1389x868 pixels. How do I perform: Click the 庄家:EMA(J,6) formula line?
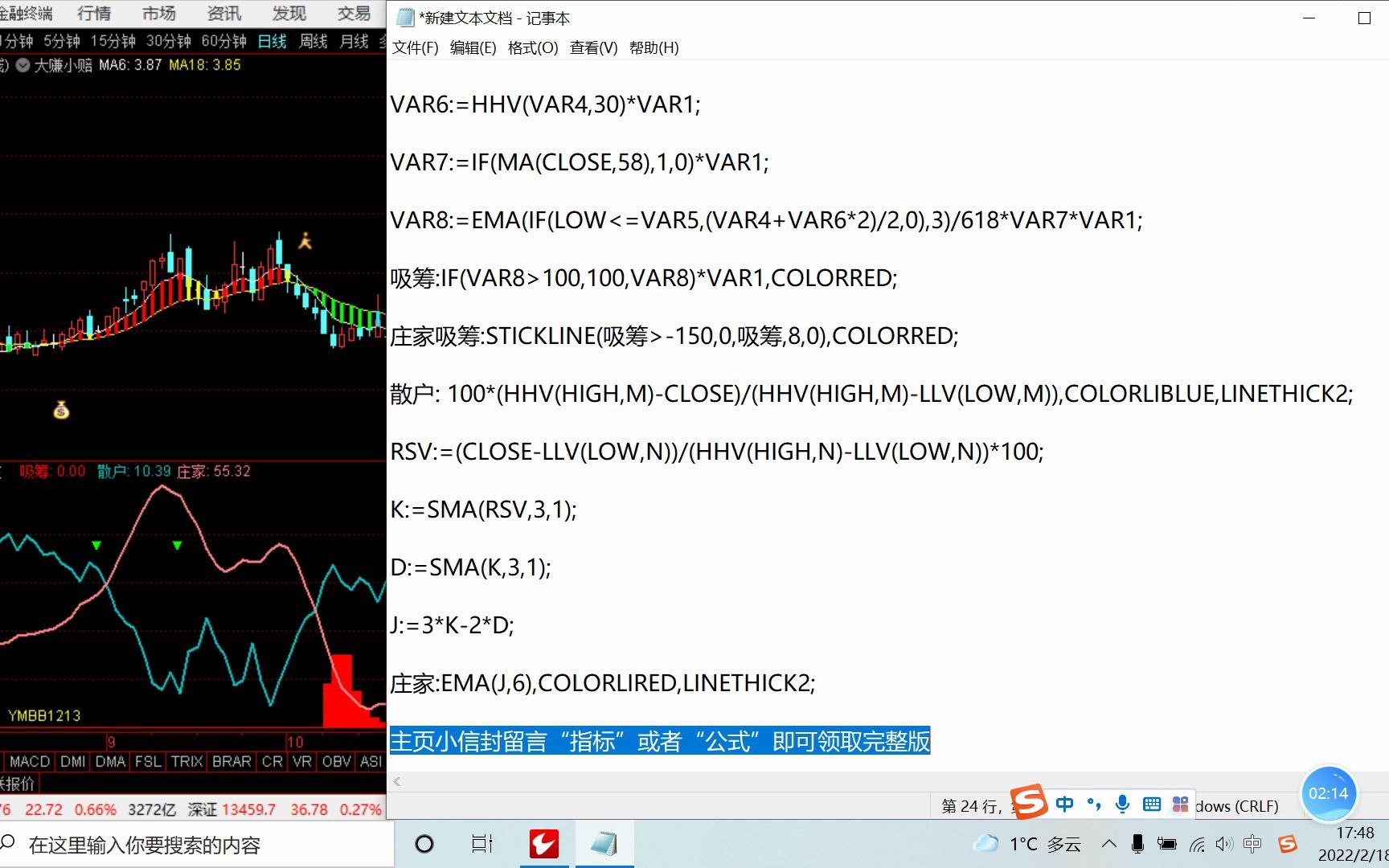603,683
